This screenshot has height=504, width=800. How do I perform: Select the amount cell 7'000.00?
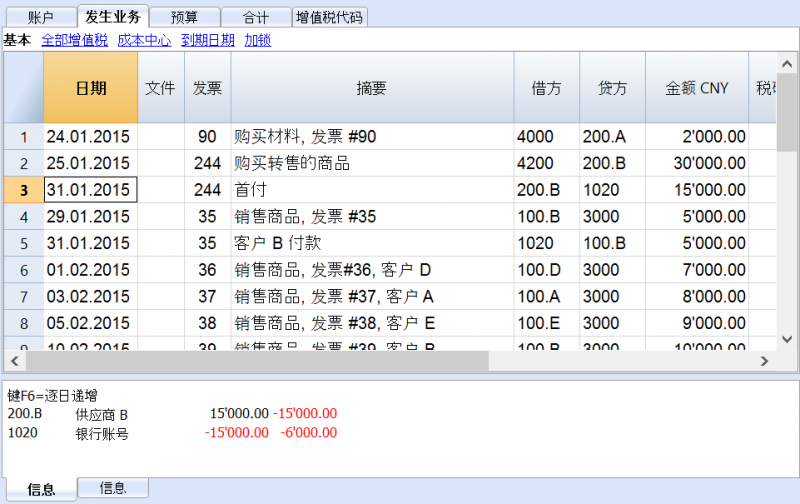coord(697,270)
